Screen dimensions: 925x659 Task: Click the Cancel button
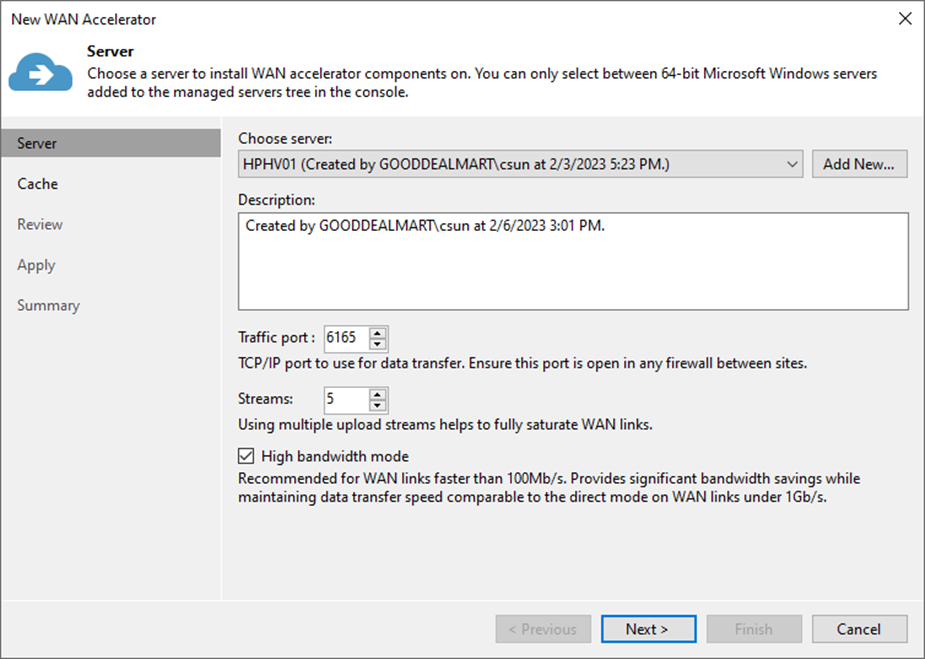click(x=859, y=629)
